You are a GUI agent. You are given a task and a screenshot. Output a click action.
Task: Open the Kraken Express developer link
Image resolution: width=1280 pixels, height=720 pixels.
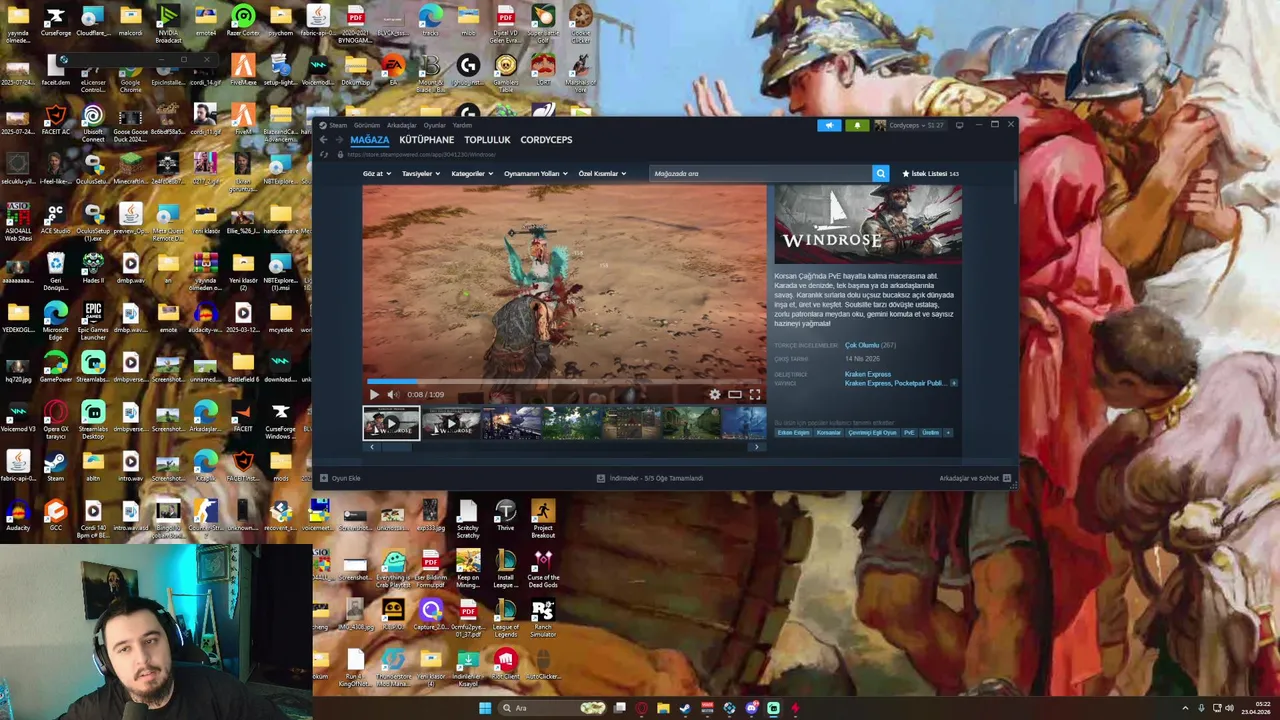click(x=868, y=374)
